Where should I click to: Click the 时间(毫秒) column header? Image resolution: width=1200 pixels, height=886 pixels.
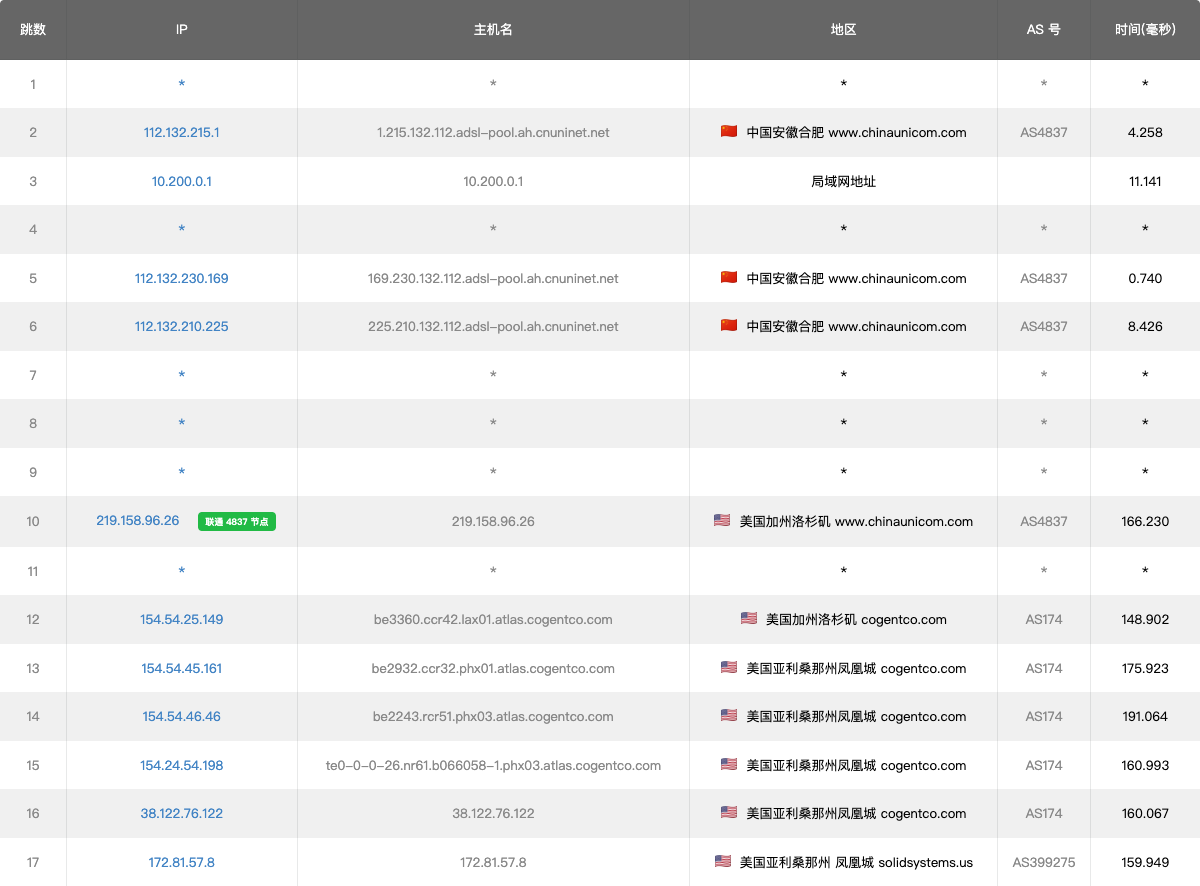1145,30
